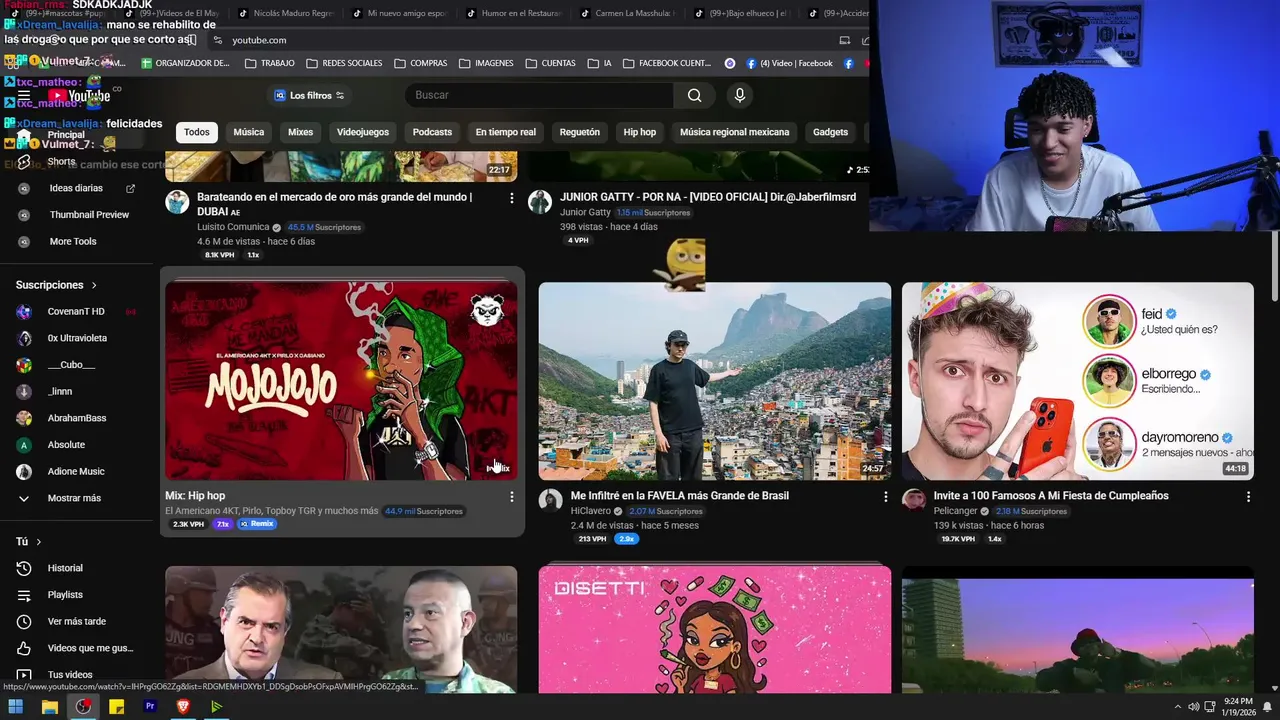Open options menu for Mix: Hip hop
The height and width of the screenshot is (720, 1280).
(512, 497)
